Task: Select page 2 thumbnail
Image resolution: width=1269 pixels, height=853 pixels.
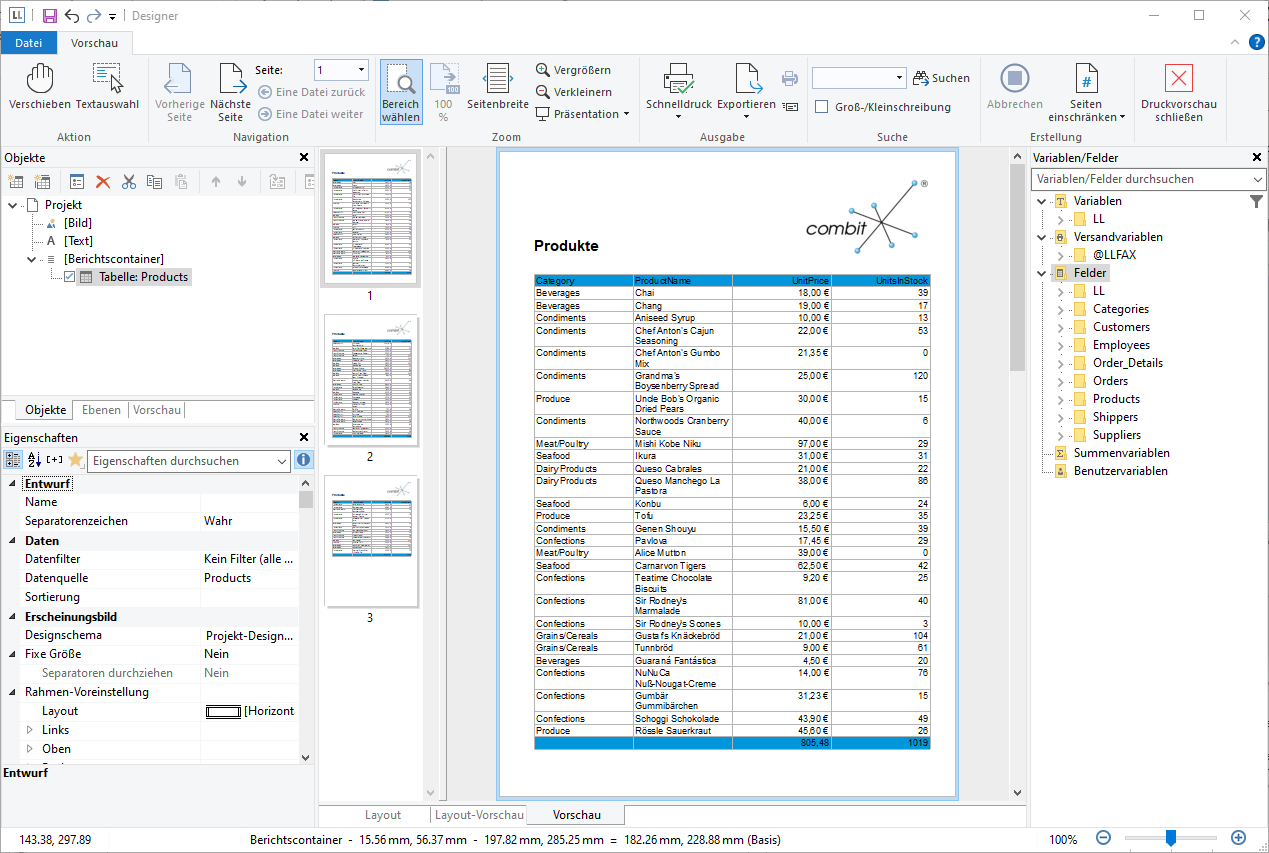Action: (370, 381)
